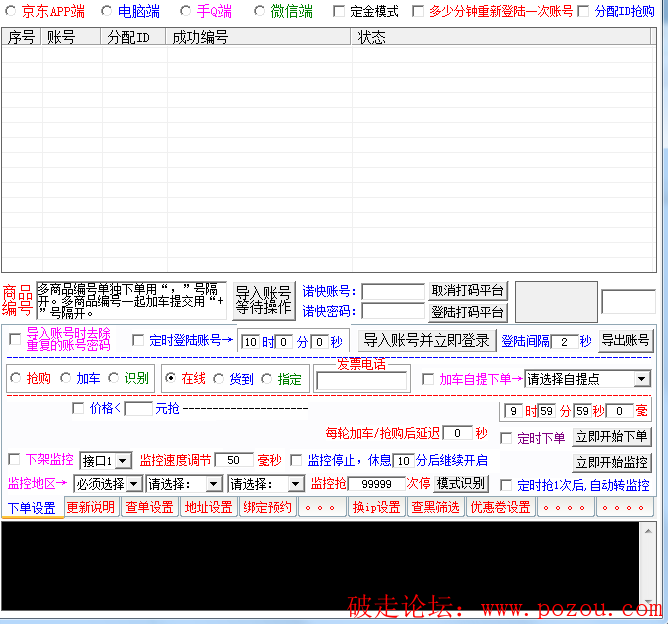Tick 定时抢1次后,自动转监控 checkbox
This screenshot has width=668, height=624.
(506, 485)
